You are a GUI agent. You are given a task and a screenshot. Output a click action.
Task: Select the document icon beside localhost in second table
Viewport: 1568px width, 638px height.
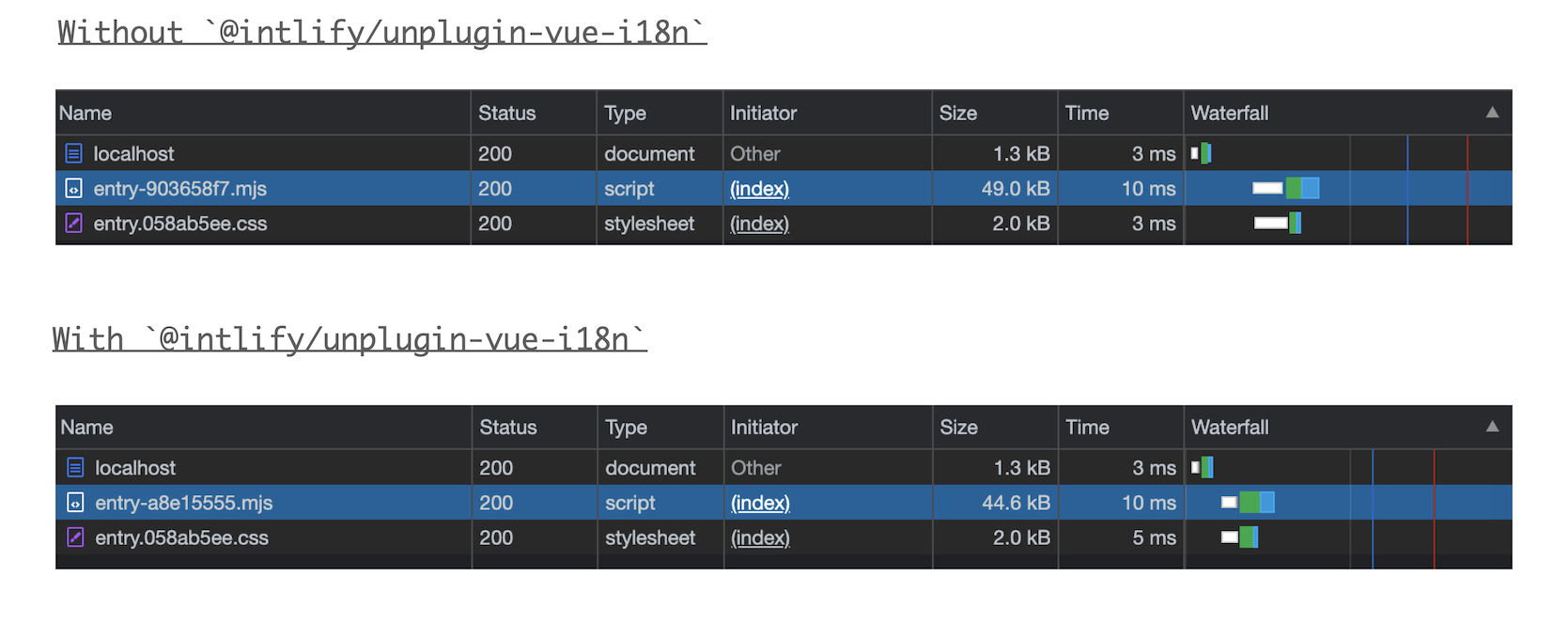click(x=74, y=467)
